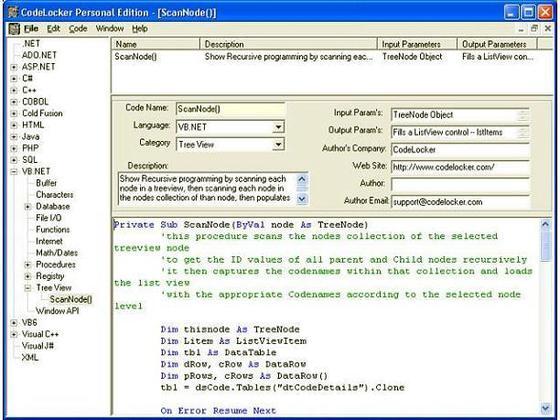Image resolution: width=560 pixels, height=420 pixels.
Task: Click the code editor scroll down arrow
Action: click(545, 408)
